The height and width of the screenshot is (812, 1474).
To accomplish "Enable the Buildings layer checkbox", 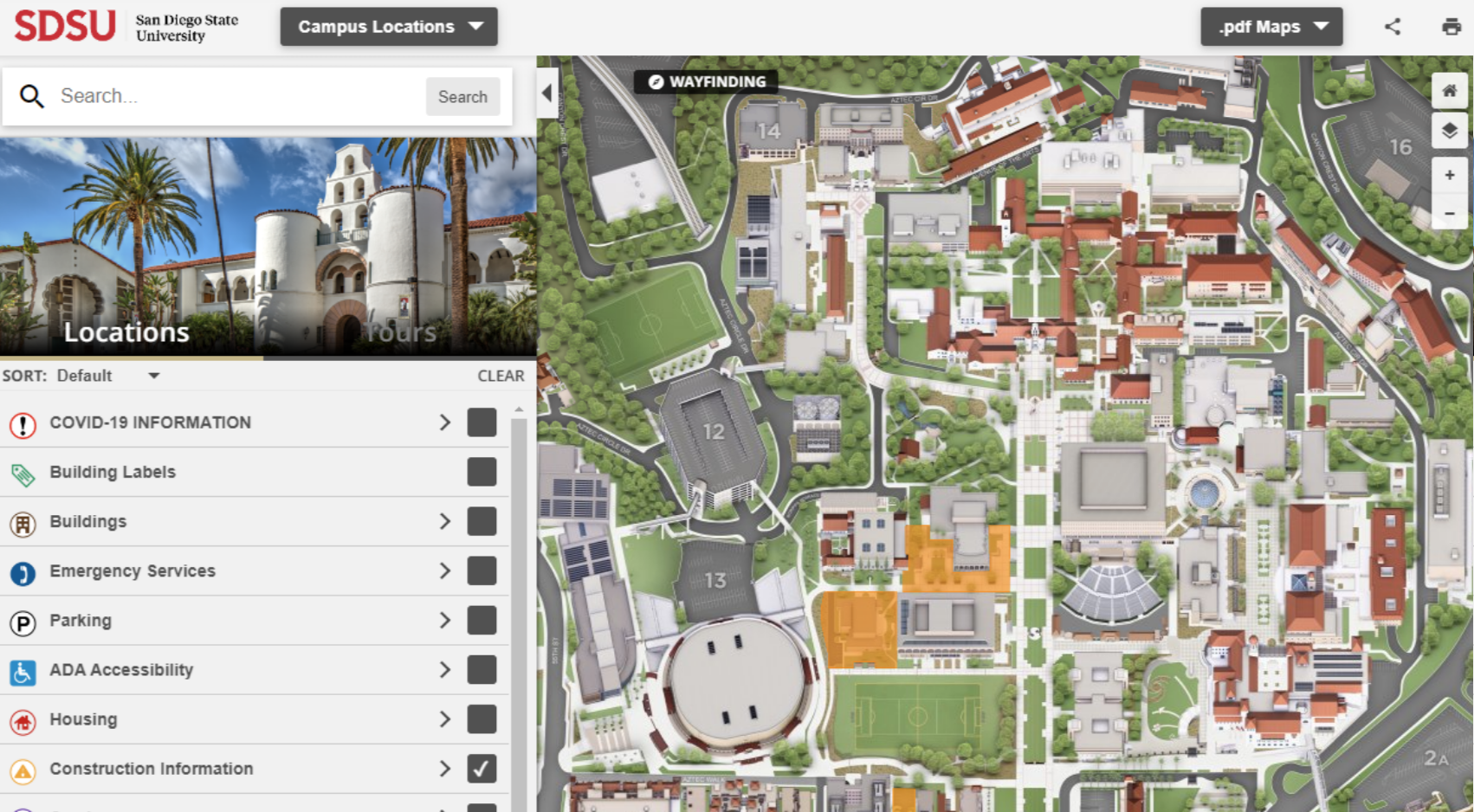I will pos(482,521).
